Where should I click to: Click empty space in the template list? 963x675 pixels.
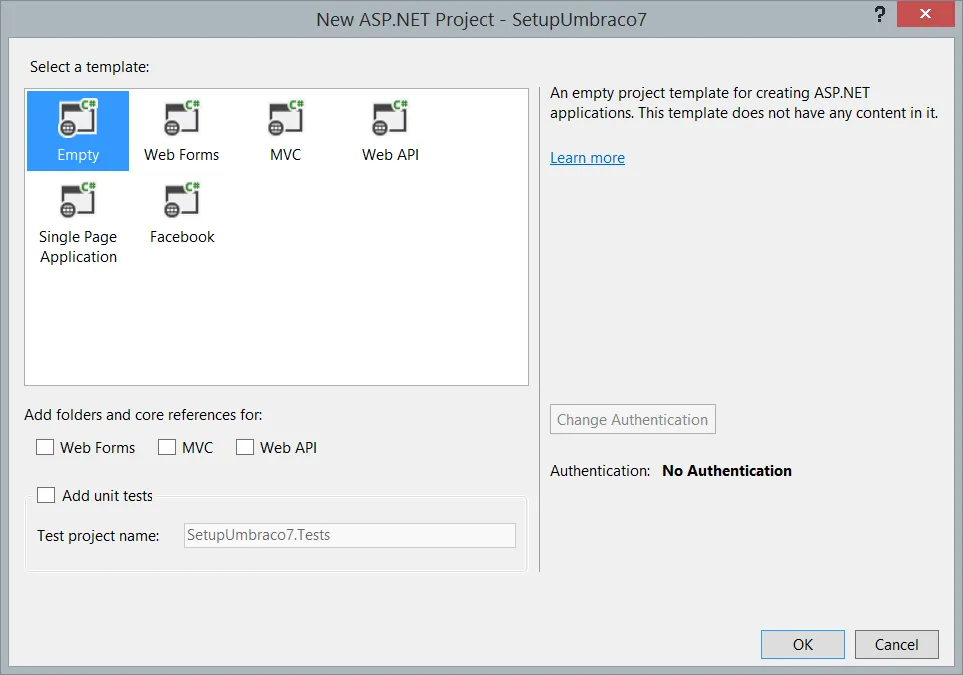click(x=350, y=310)
